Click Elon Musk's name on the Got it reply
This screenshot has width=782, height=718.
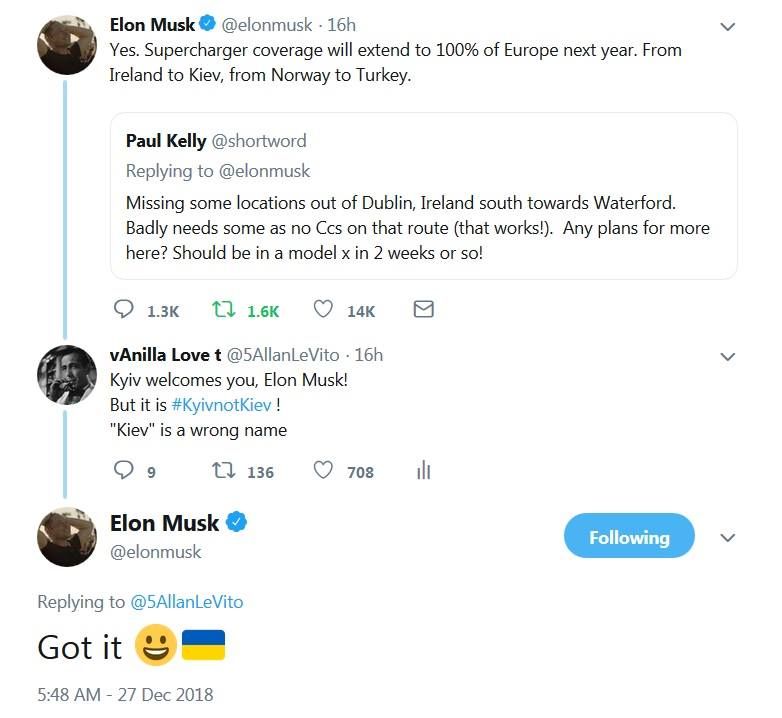pyautogui.click(x=164, y=524)
